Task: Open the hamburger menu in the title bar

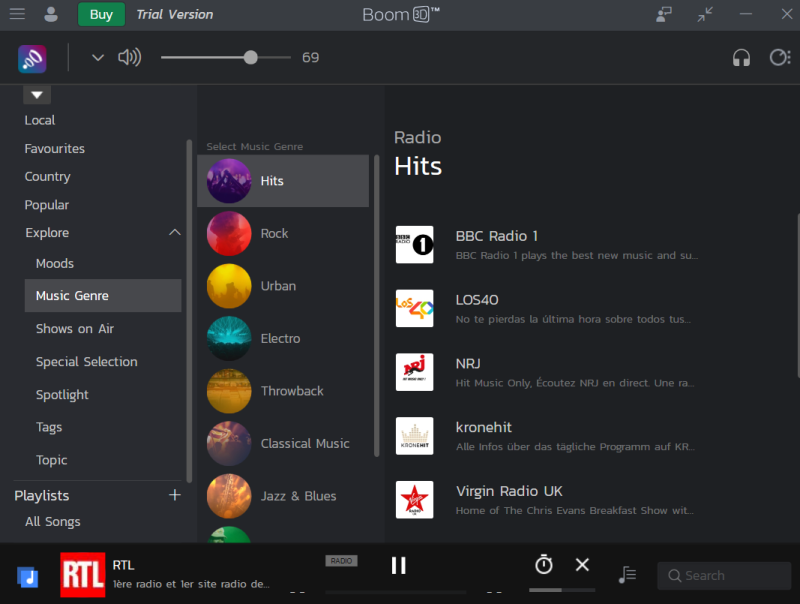Action: pyautogui.click(x=17, y=14)
